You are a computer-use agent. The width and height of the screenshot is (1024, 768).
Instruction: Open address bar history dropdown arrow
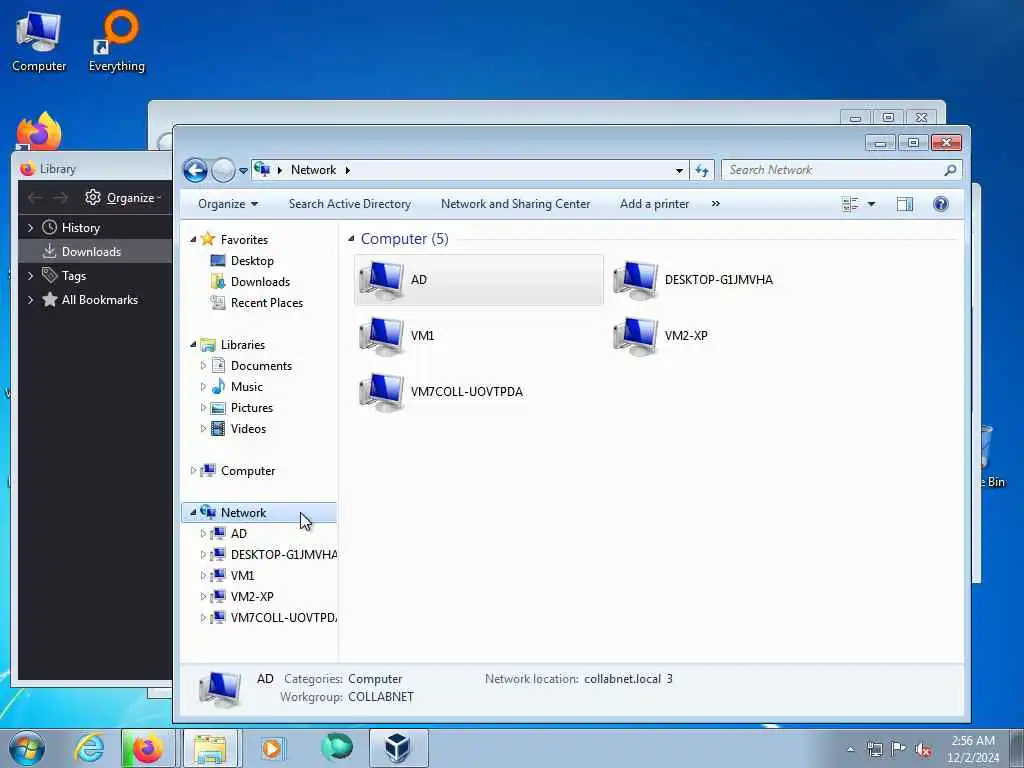[x=679, y=170]
